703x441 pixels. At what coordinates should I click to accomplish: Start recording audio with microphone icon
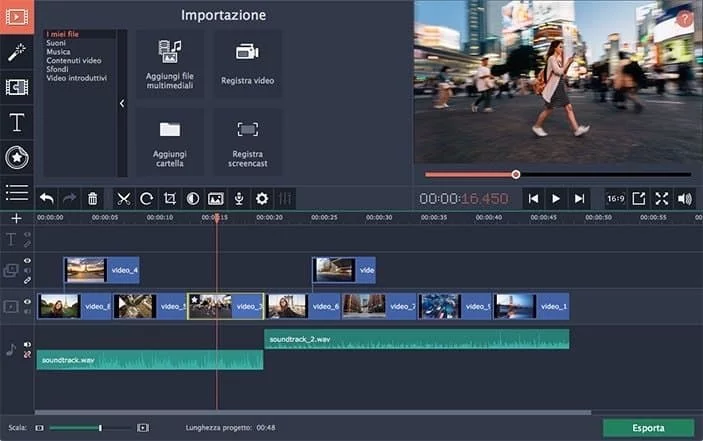[239, 199]
